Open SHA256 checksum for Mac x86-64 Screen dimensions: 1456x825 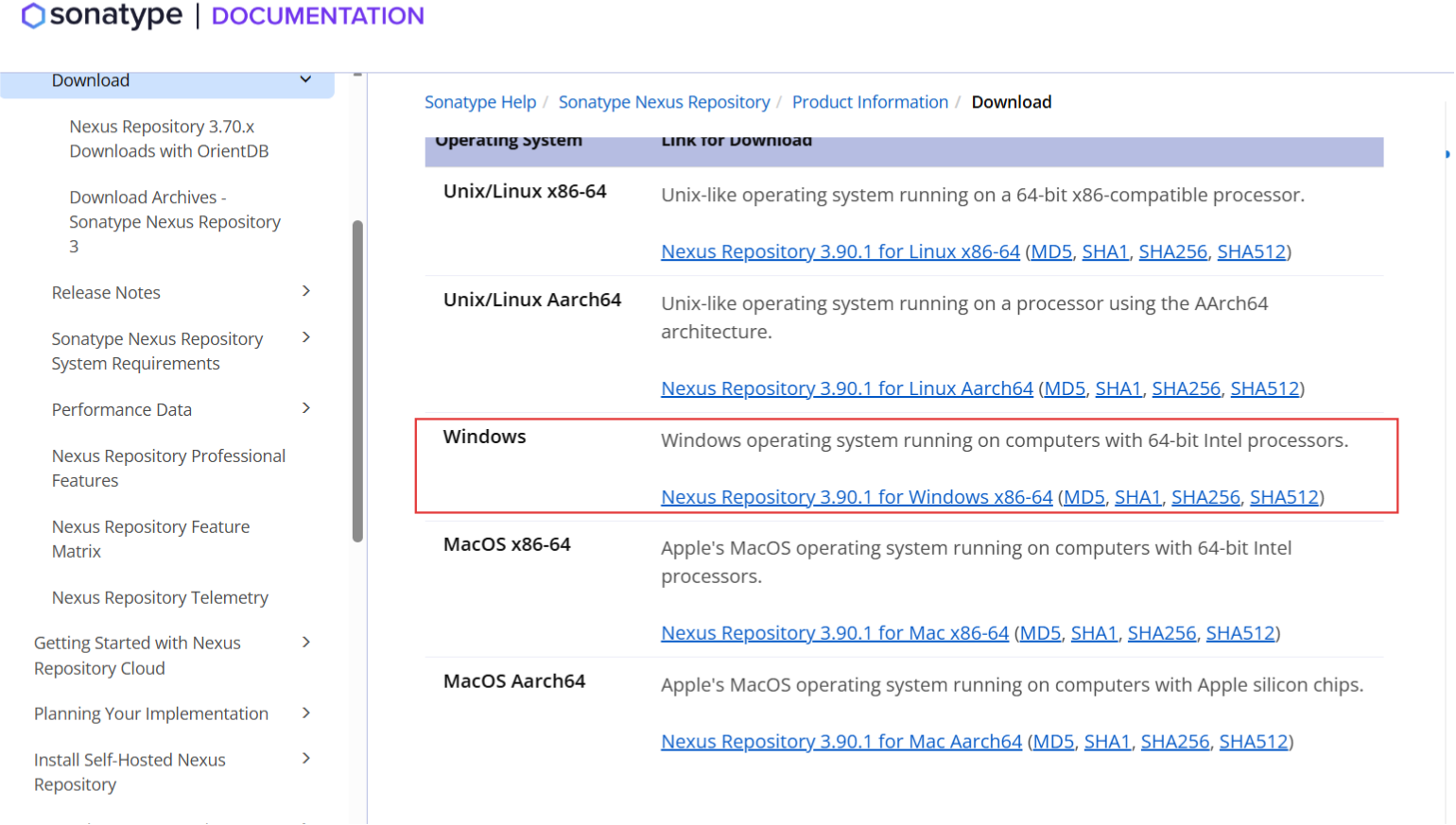(x=1162, y=634)
